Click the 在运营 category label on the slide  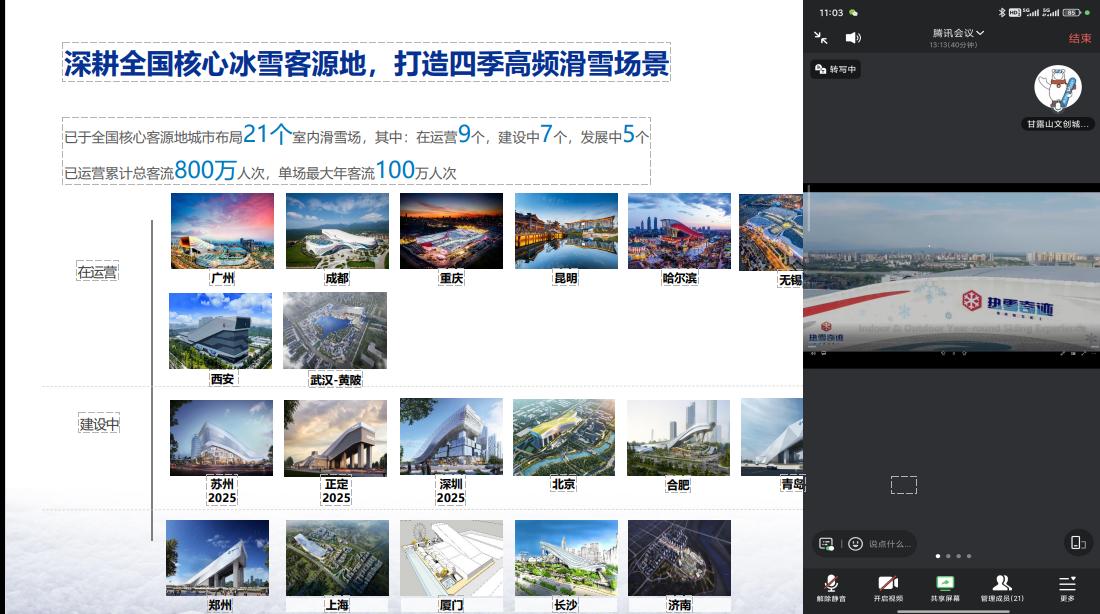click(x=98, y=272)
